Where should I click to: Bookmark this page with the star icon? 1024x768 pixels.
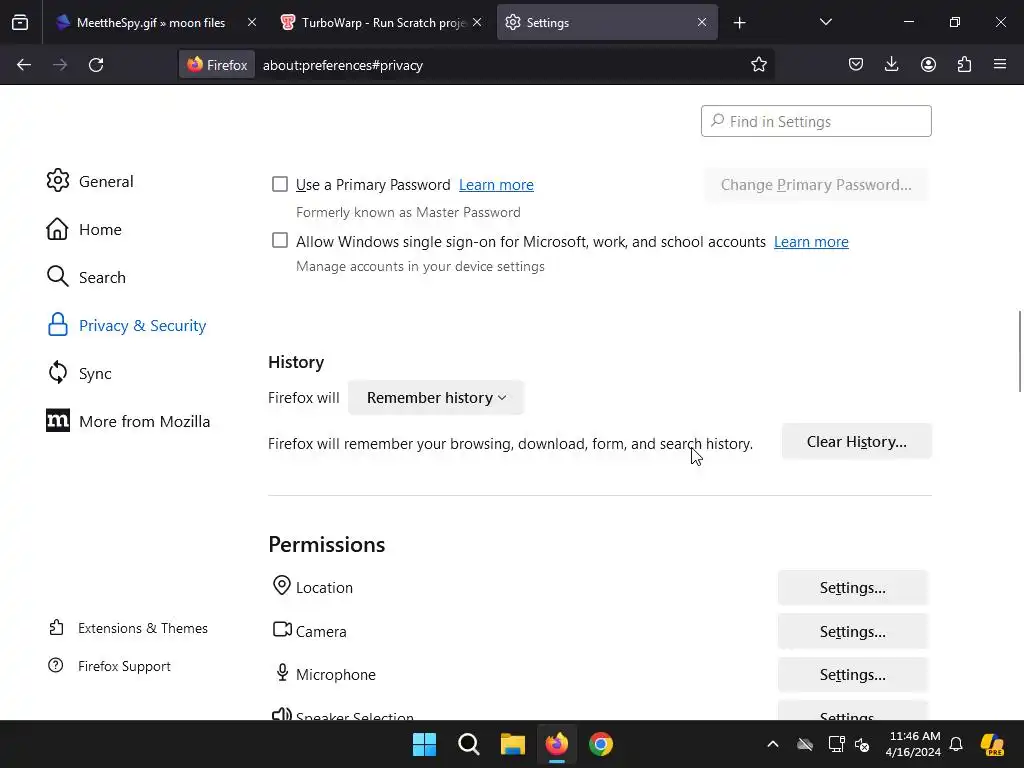click(x=759, y=65)
